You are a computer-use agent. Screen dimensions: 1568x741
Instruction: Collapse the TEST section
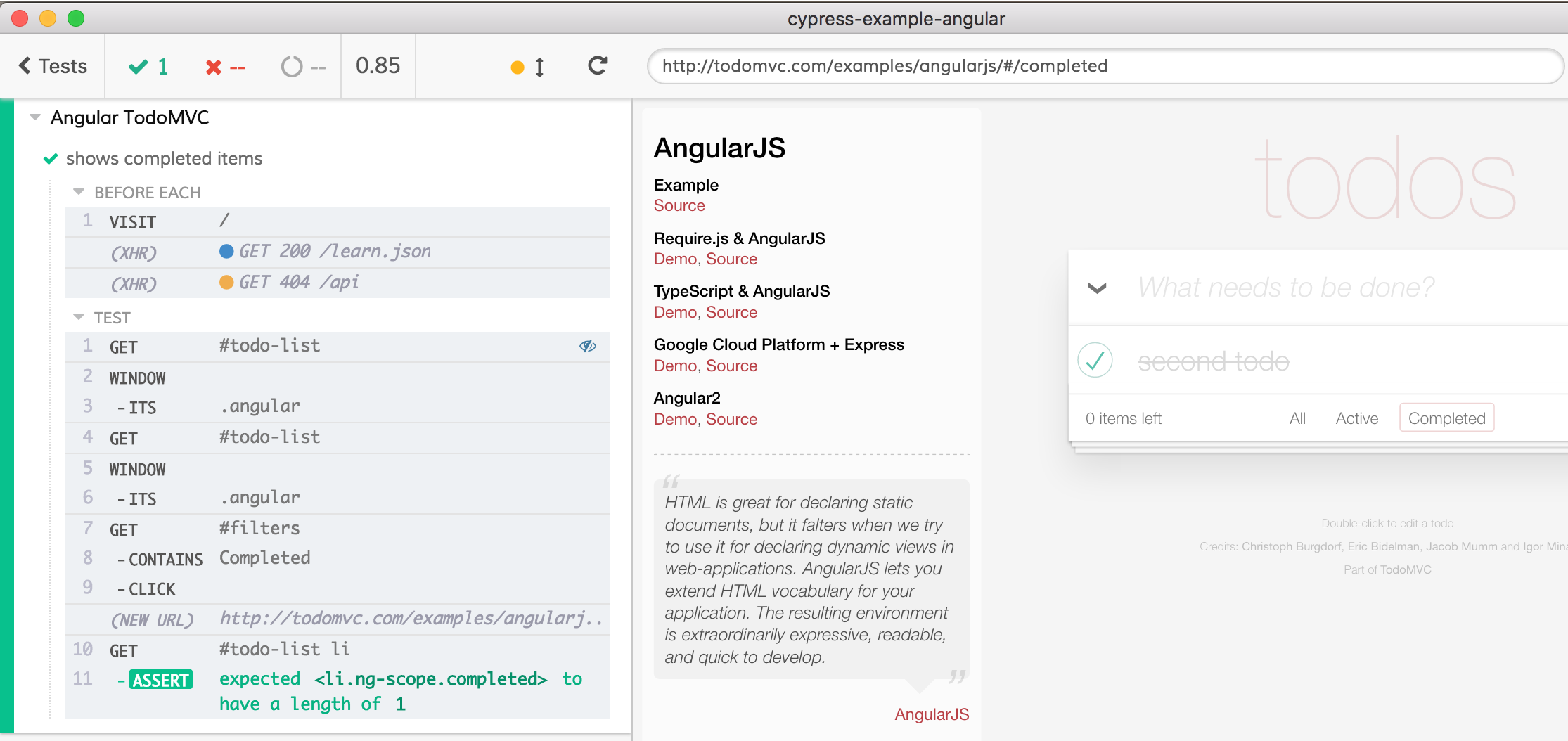(79, 317)
